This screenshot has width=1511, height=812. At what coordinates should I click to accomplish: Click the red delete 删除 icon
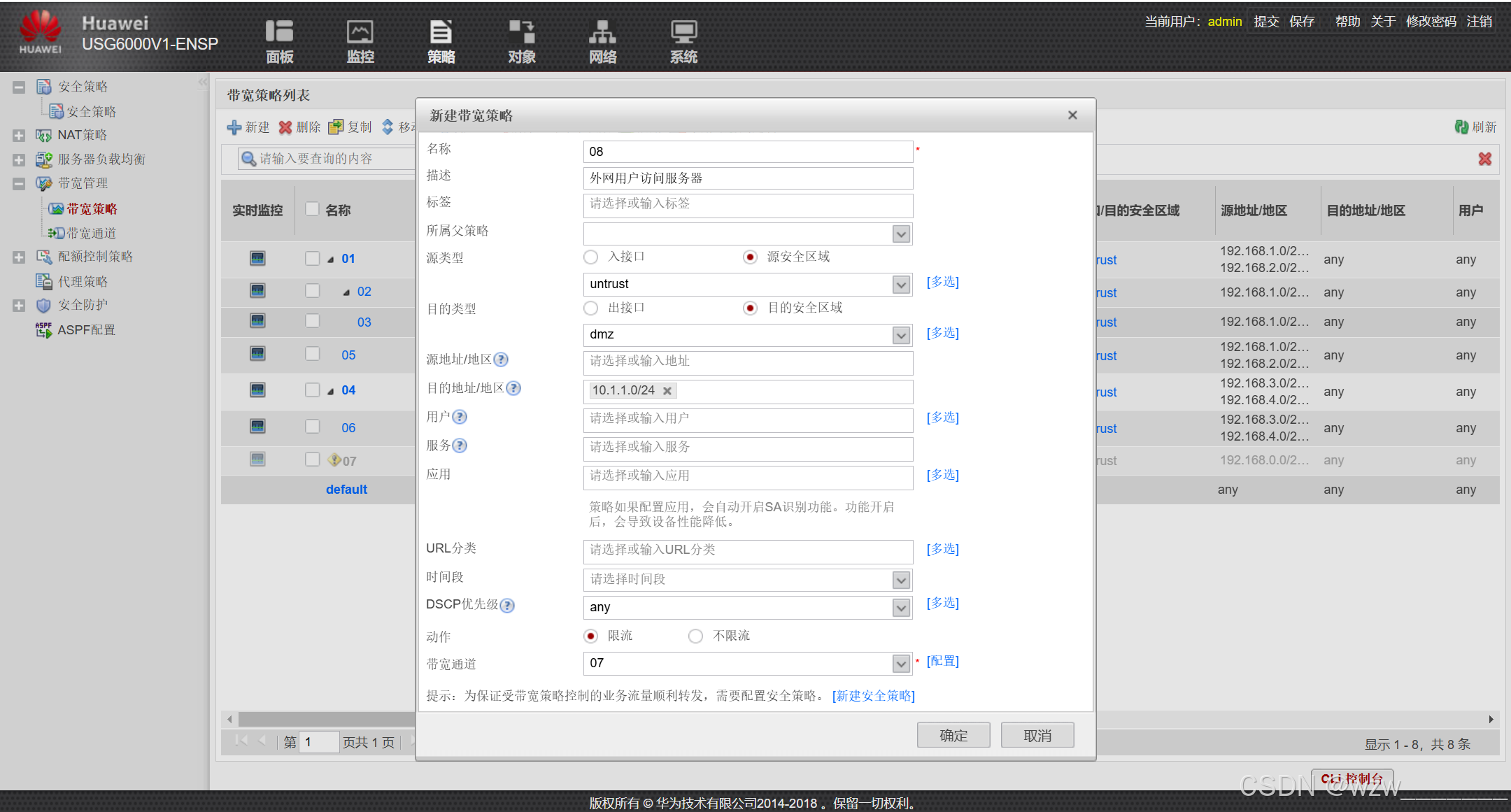coord(285,127)
